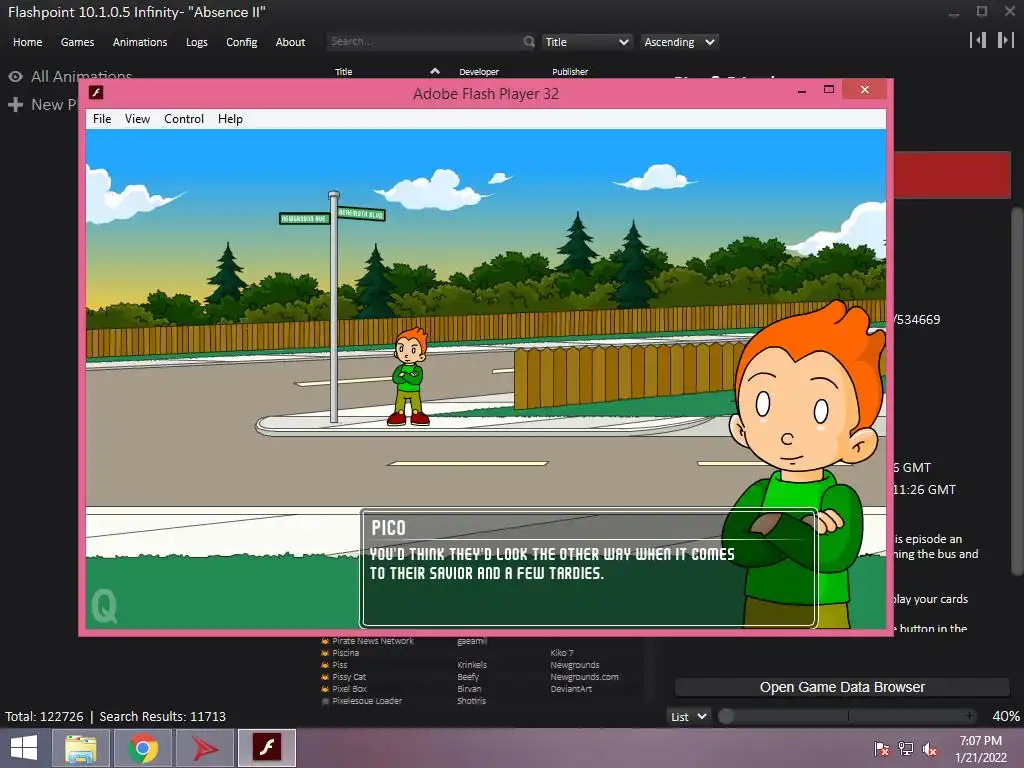Click the zoom scale slider handle
The image size is (1024, 768).
(x=726, y=716)
